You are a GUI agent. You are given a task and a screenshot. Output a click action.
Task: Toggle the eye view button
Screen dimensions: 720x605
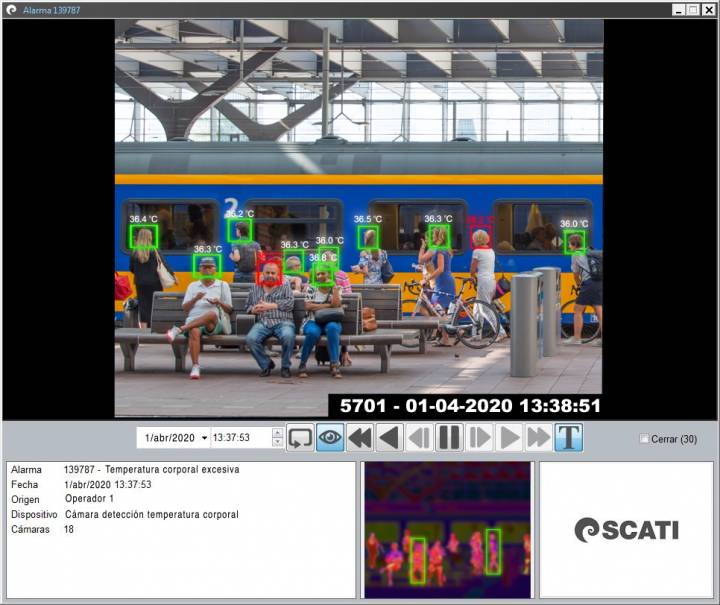[x=330, y=437]
